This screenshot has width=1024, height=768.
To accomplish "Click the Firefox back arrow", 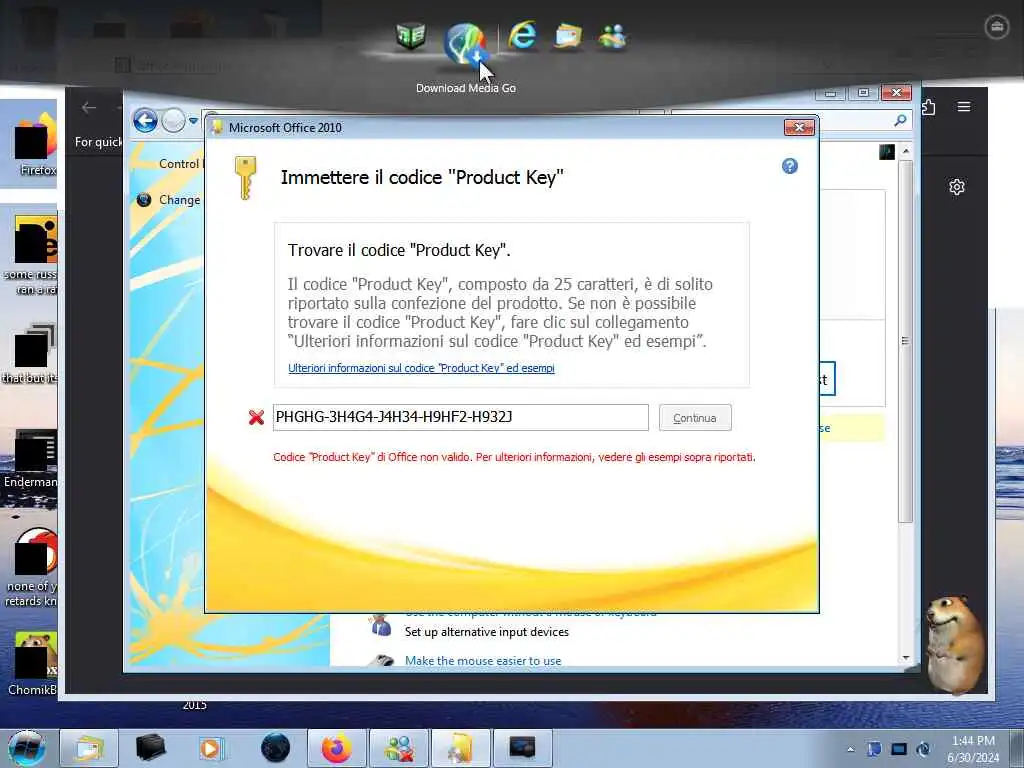I will point(89,108).
